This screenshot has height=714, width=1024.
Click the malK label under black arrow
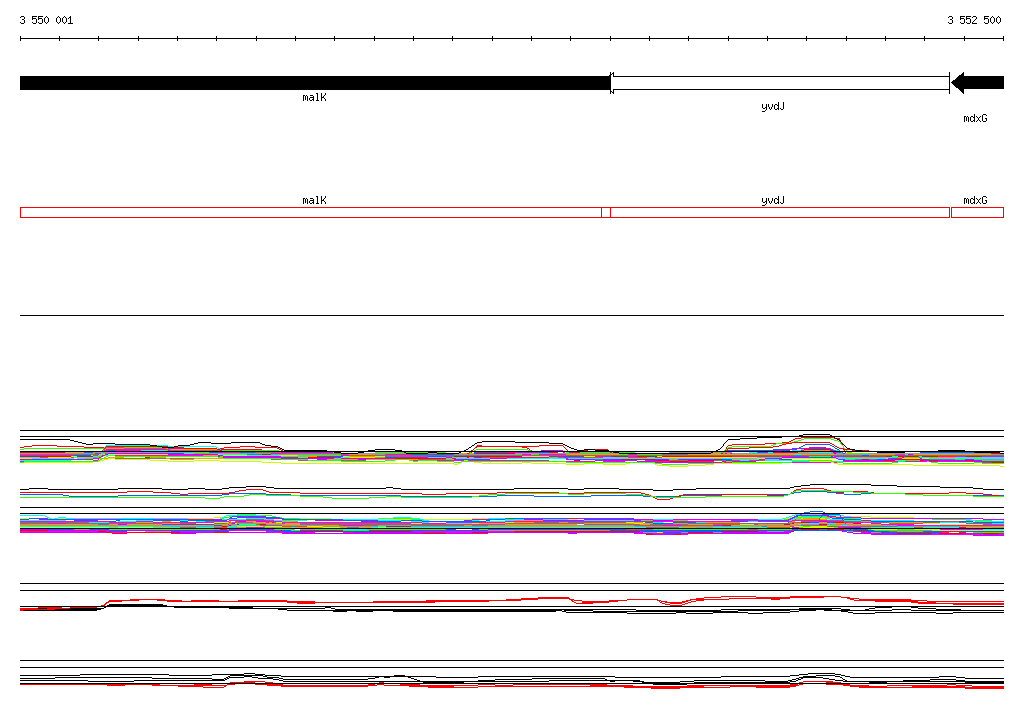pyautogui.click(x=314, y=97)
